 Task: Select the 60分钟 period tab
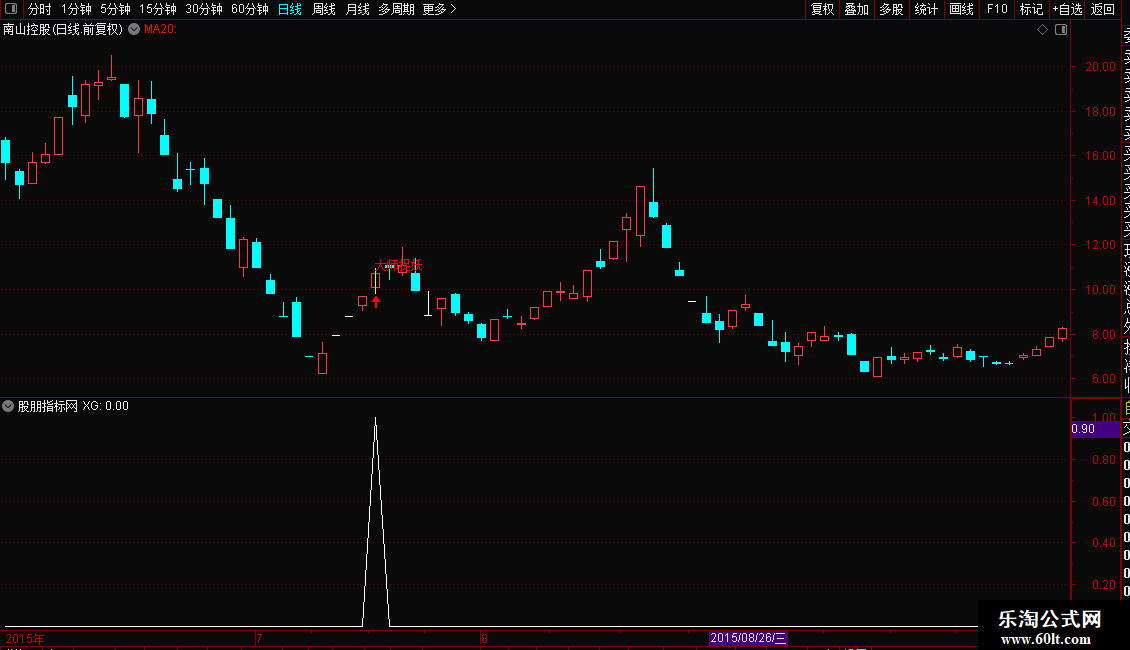250,9
